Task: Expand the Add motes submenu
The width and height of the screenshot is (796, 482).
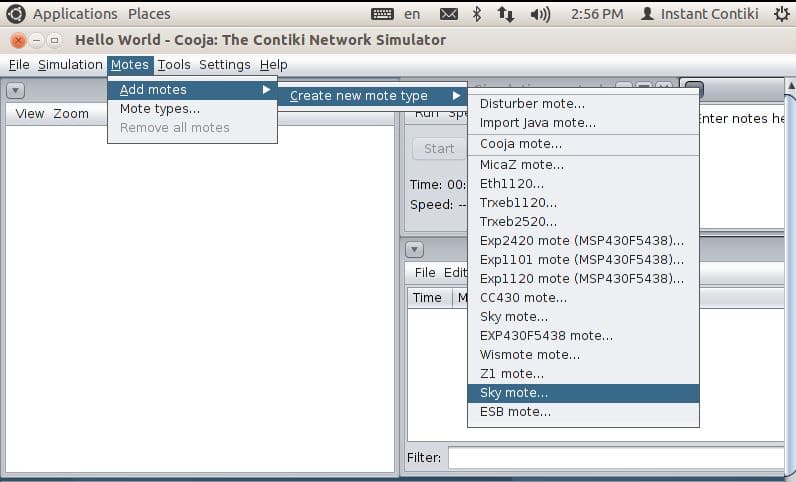Action: (x=192, y=90)
